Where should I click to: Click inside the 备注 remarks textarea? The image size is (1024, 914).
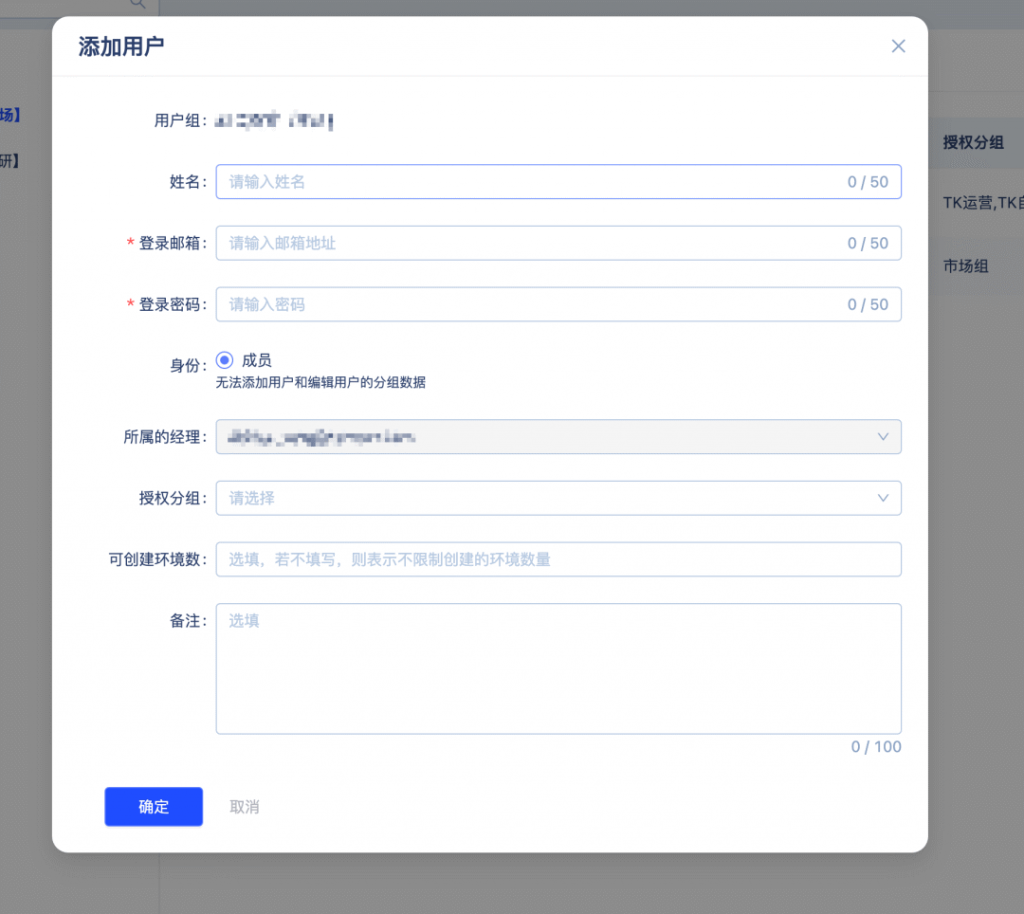tap(558, 668)
